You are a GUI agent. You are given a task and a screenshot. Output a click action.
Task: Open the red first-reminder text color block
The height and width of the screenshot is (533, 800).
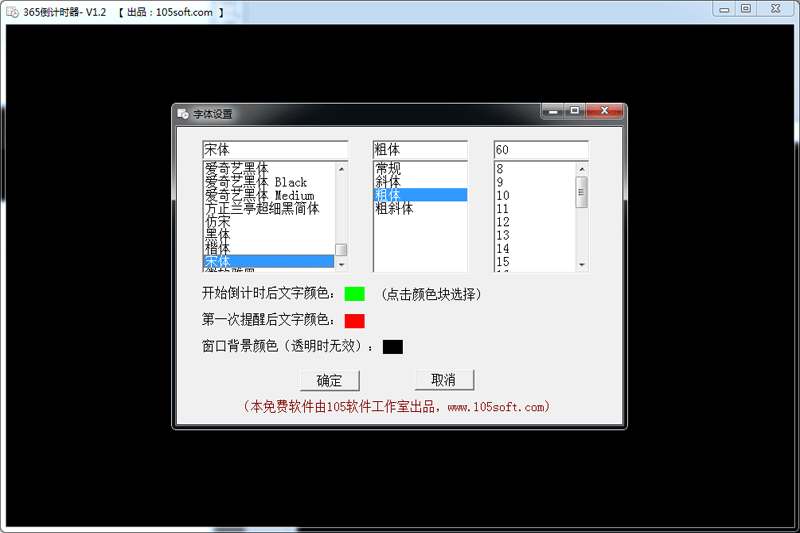click(x=354, y=320)
